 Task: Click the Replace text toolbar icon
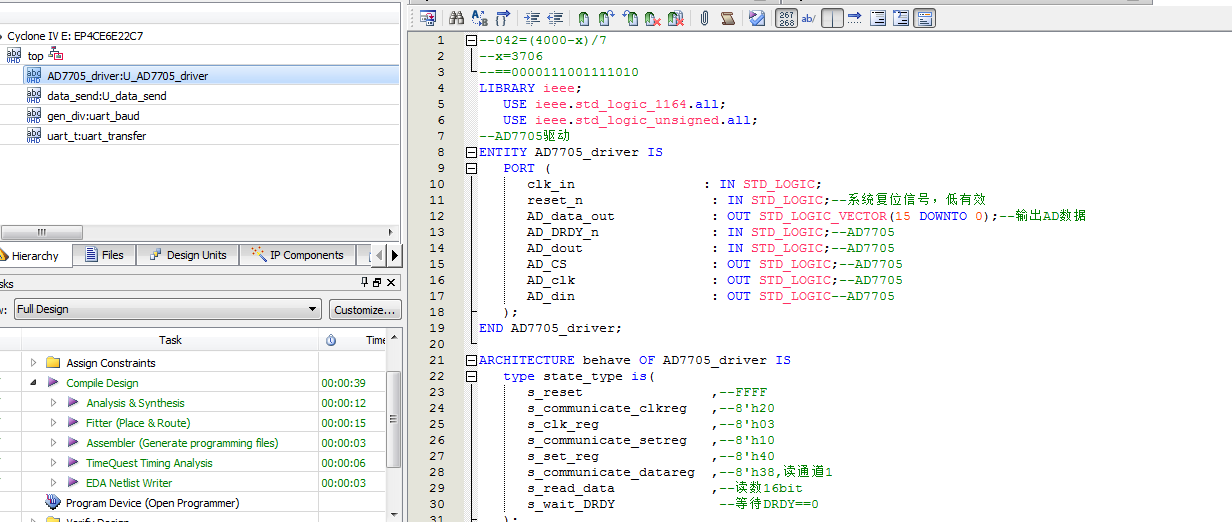pos(479,18)
